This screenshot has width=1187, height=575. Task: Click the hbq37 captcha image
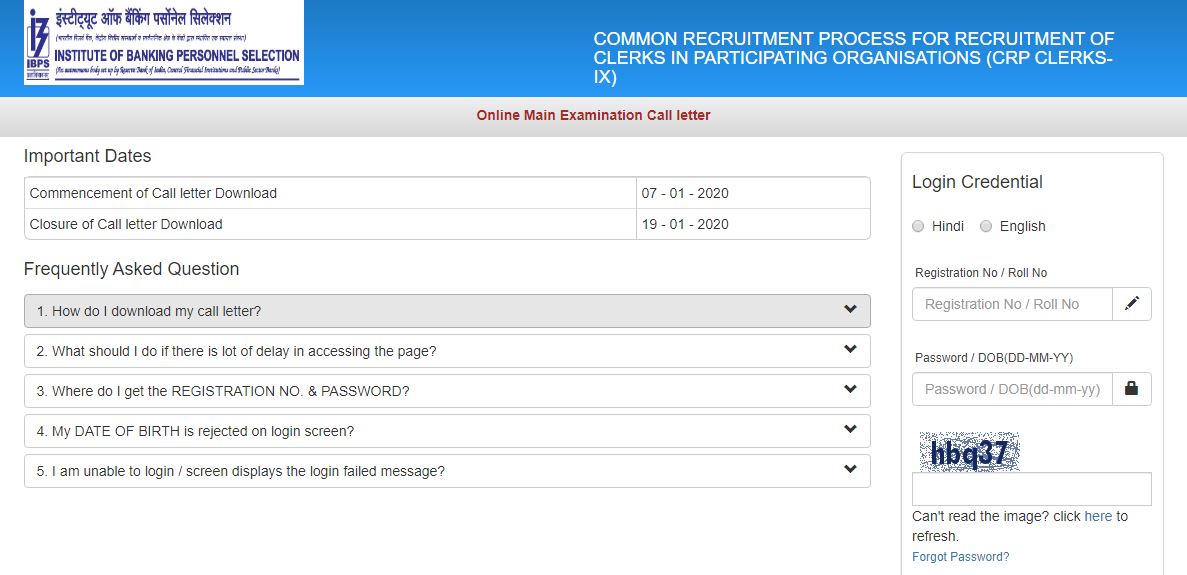click(x=969, y=453)
